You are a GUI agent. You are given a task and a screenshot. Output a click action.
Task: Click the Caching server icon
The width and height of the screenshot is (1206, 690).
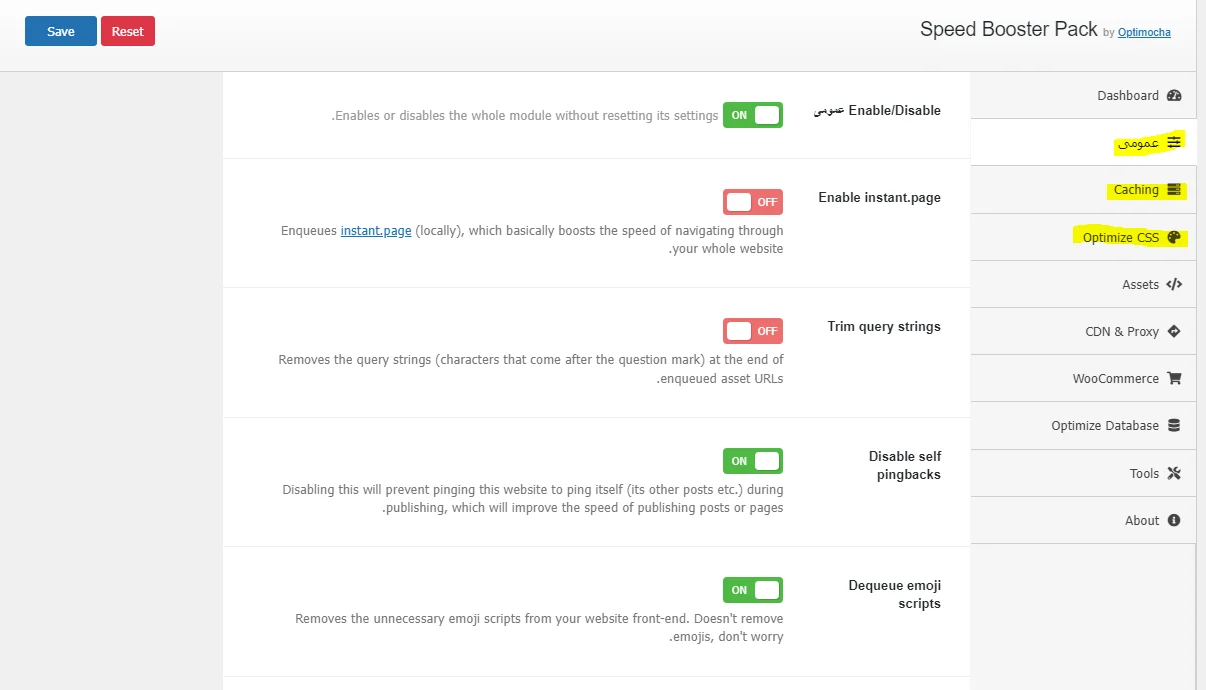pos(1174,190)
